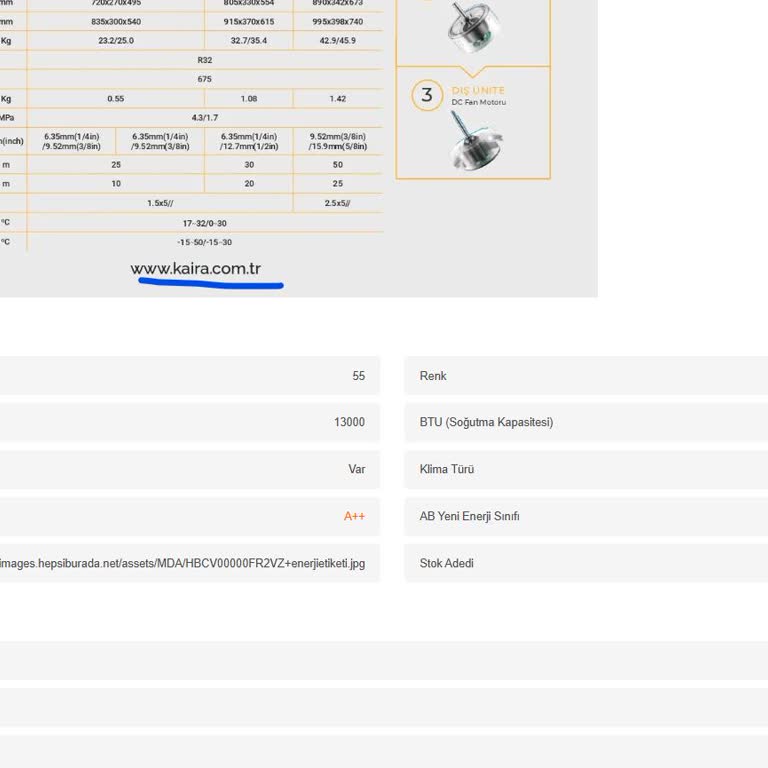Click the -15-50/-15-30 temperature cell
The width and height of the screenshot is (768, 768).
[x=205, y=242]
